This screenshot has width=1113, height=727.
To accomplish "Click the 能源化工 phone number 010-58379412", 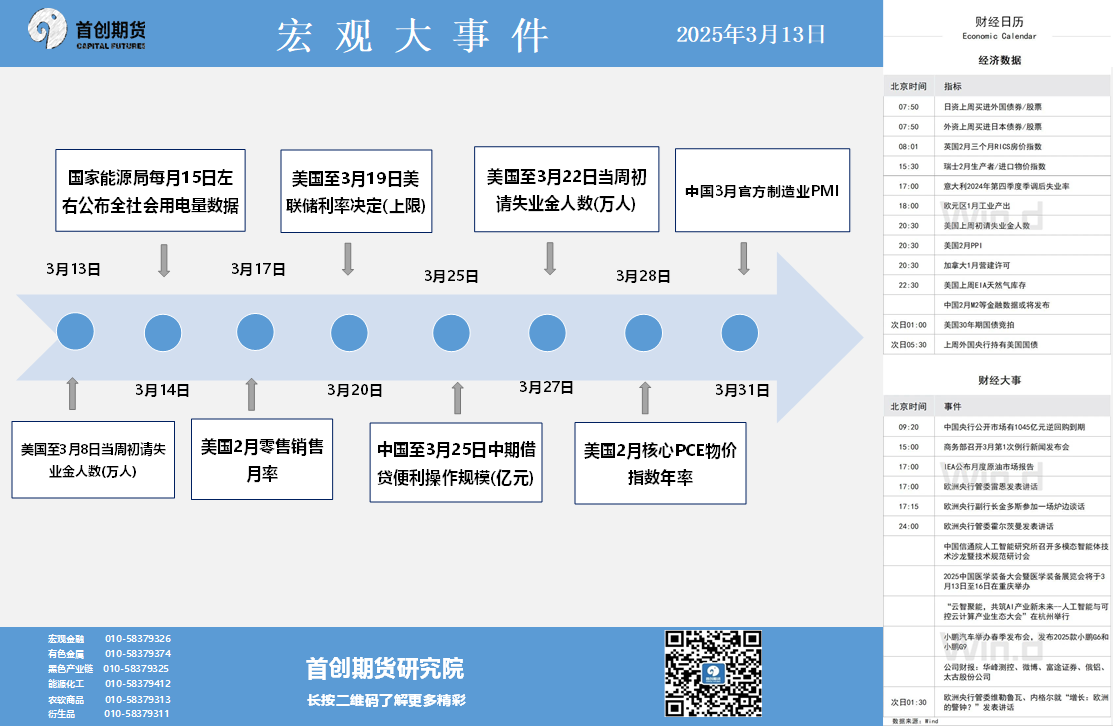I will pyautogui.click(x=138, y=684).
